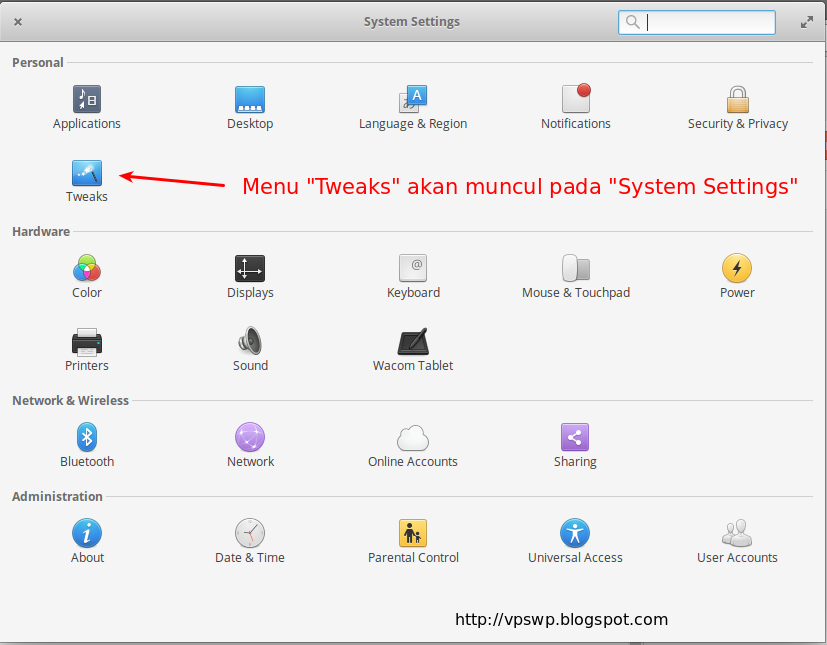This screenshot has height=645, width=827.
Task: Open Security & Privacy settings
Action: [737, 108]
